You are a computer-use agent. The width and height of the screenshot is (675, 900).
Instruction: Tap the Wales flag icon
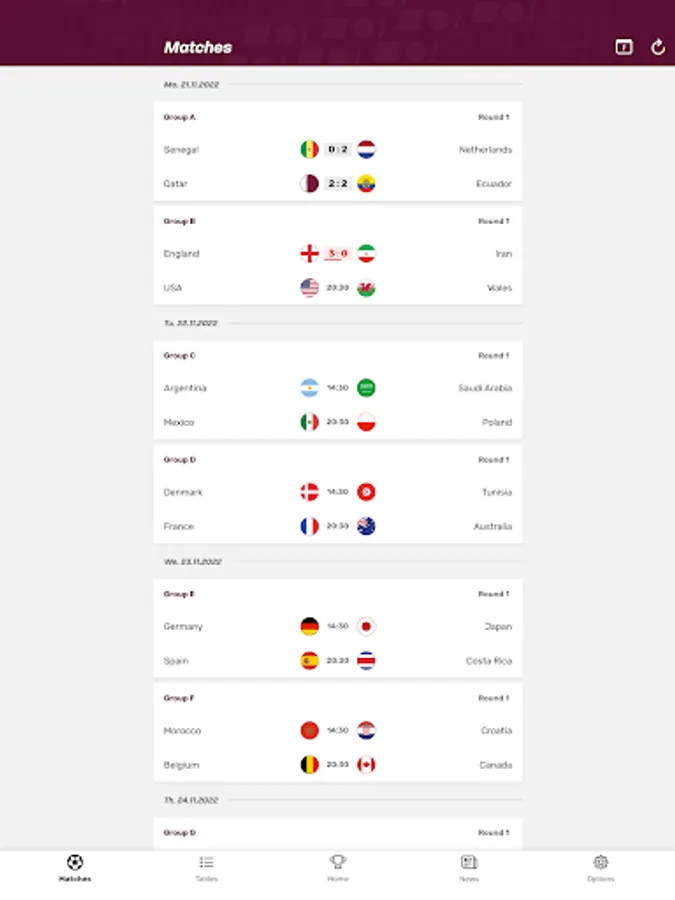tap(366, 288)
